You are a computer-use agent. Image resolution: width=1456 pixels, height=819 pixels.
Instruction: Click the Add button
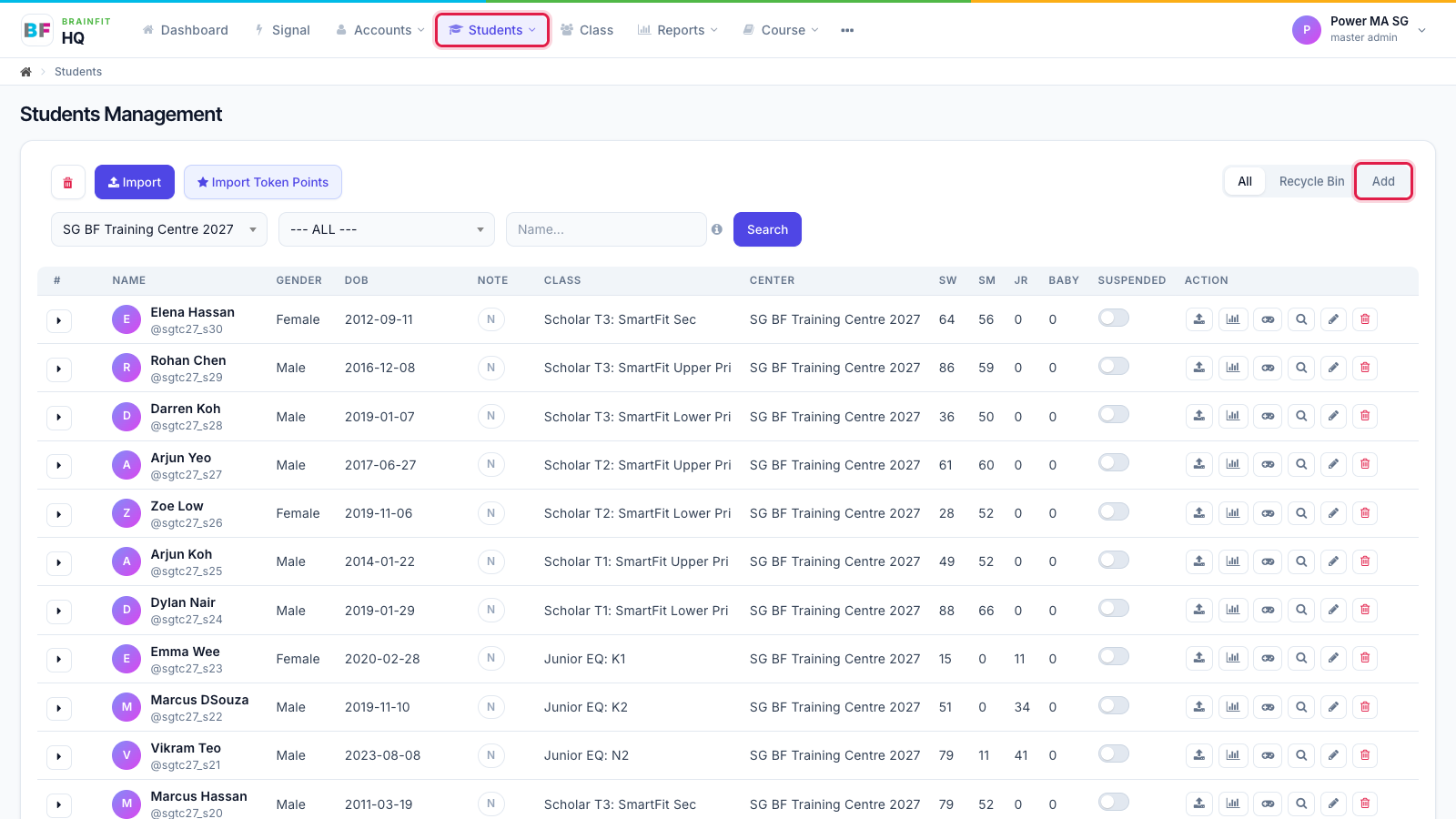(x=1383, y=181)
